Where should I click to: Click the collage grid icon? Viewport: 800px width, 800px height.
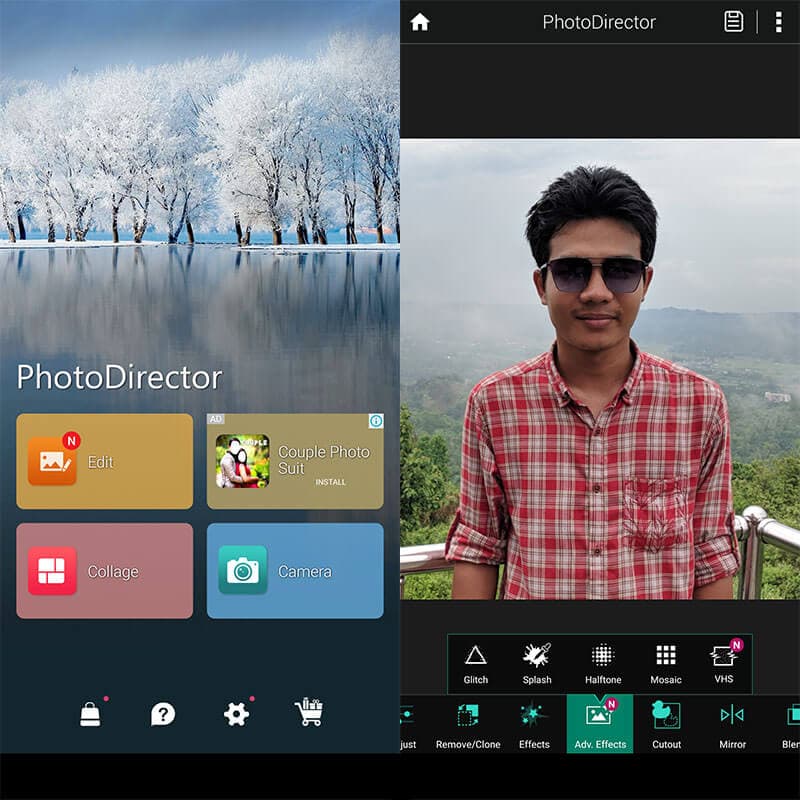[52, 570]
